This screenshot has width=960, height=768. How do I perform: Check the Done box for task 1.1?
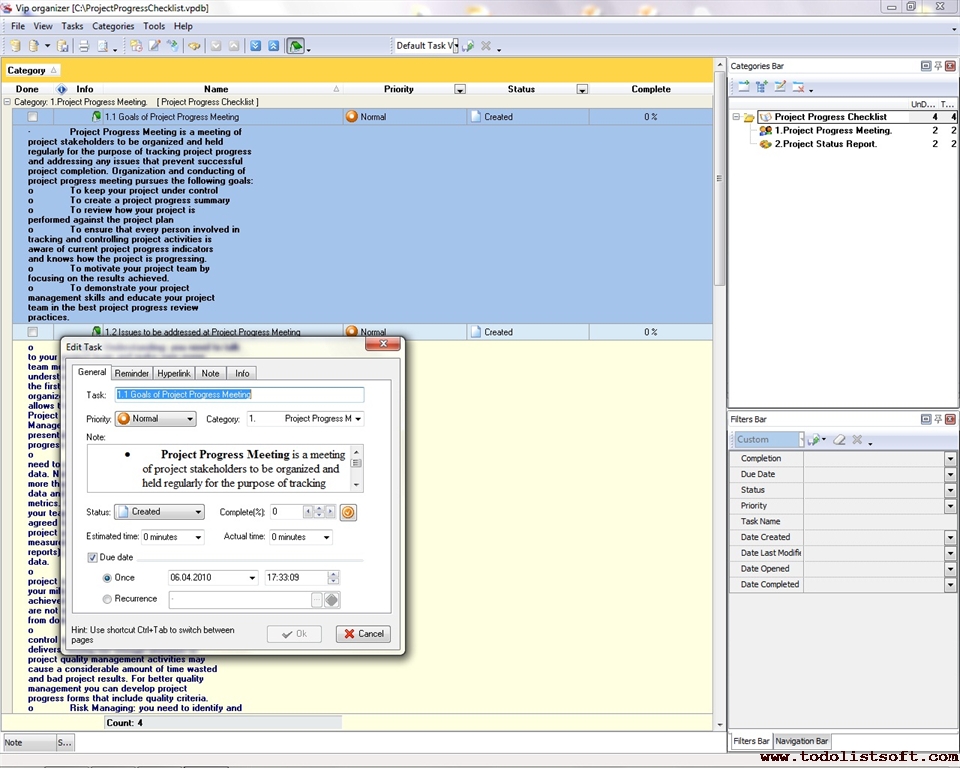pyautogui.click(x=33, y=117)
